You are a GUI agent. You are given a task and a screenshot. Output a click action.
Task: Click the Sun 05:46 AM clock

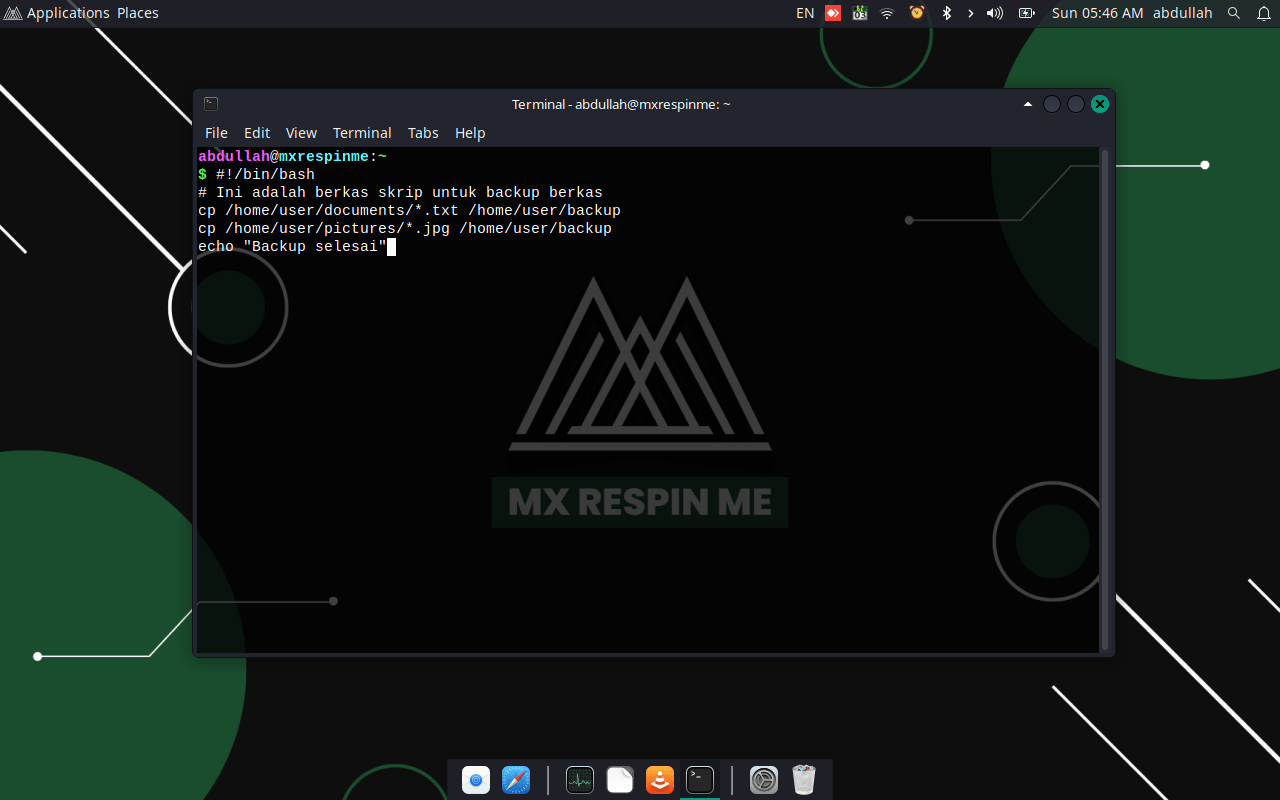click(1097, 13)
